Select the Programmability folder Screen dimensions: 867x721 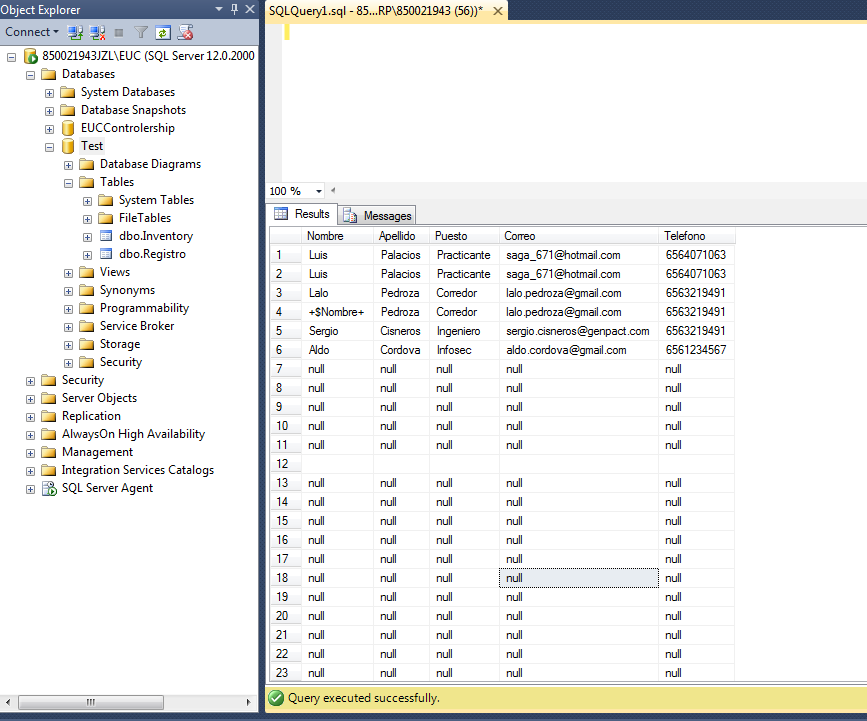[144, 308]
